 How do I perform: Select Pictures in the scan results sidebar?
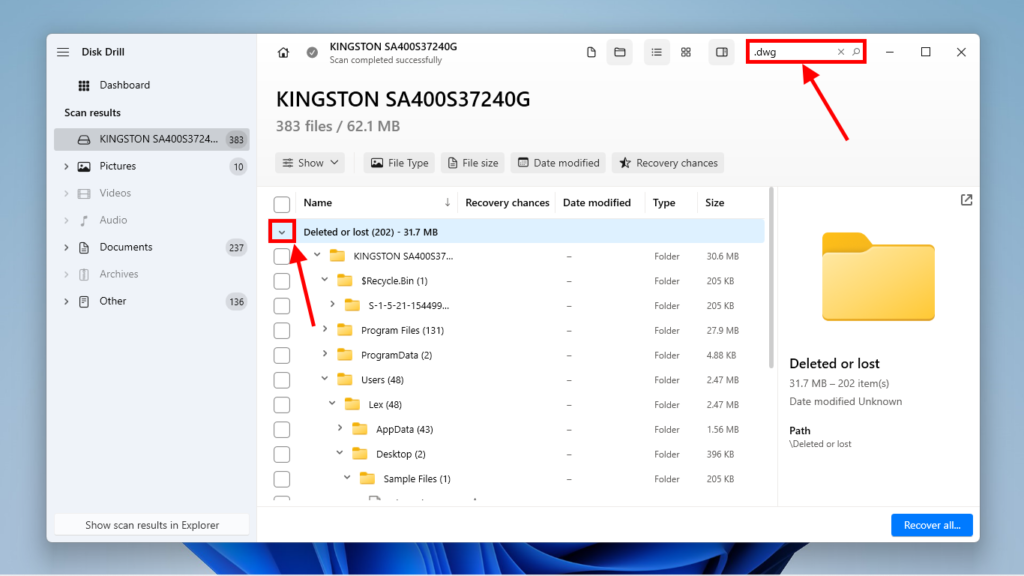coord(117,166)
